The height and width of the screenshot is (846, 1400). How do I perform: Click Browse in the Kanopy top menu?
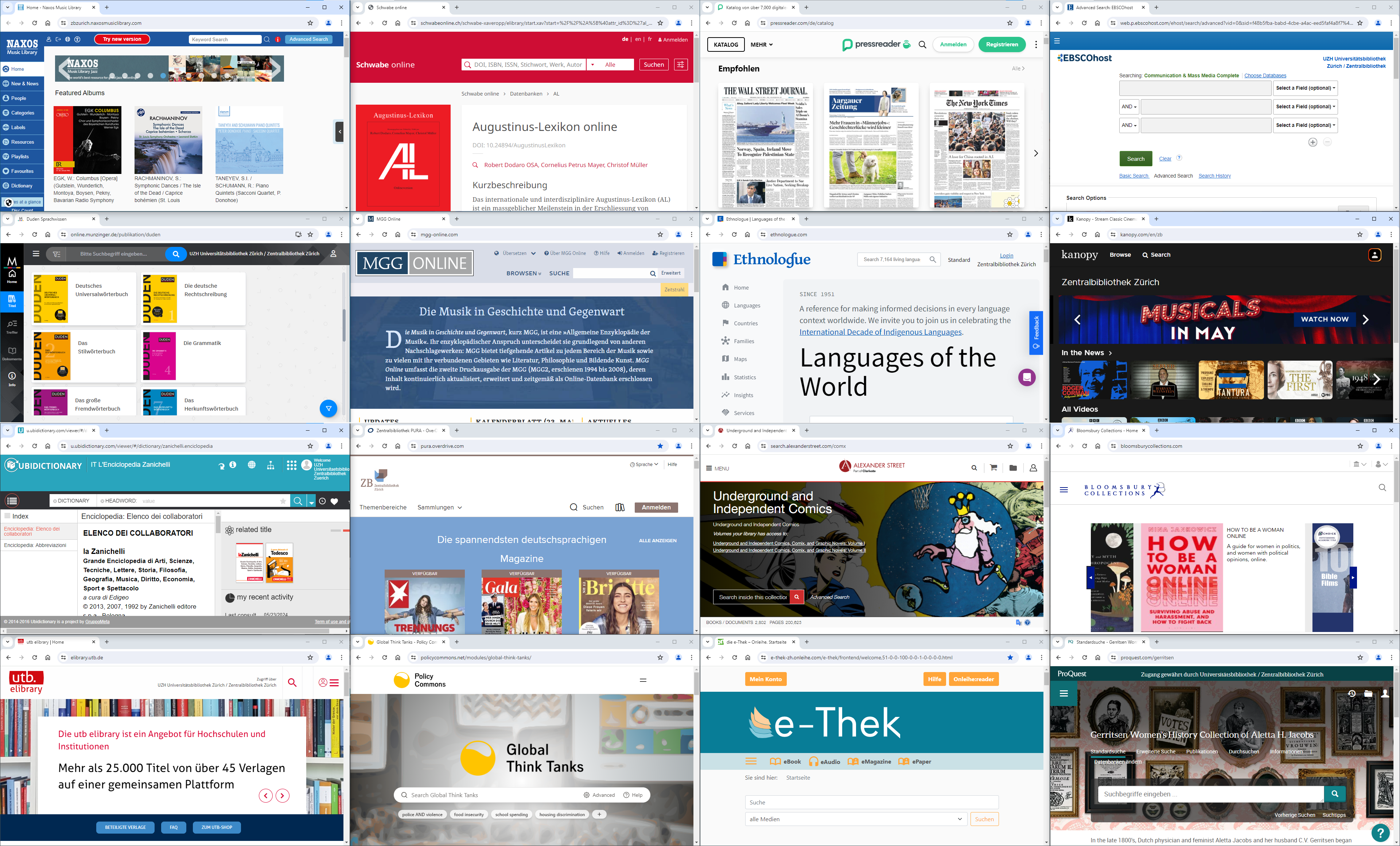1120,255
